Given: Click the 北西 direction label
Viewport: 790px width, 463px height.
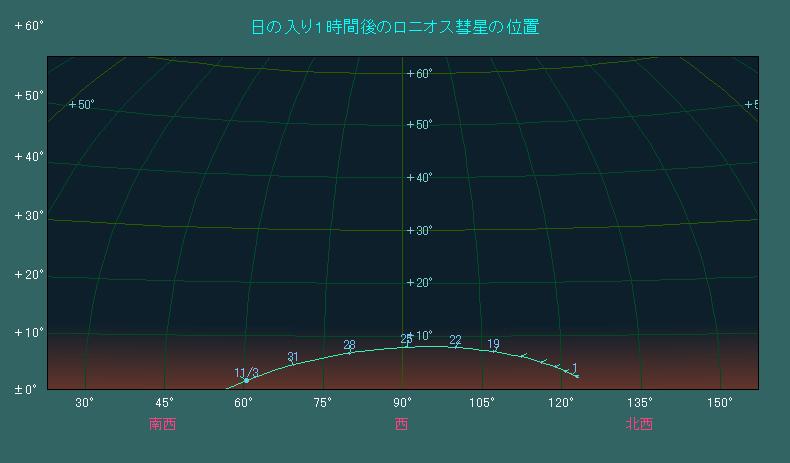Looking at the screenshot, I should click(639, 424).
